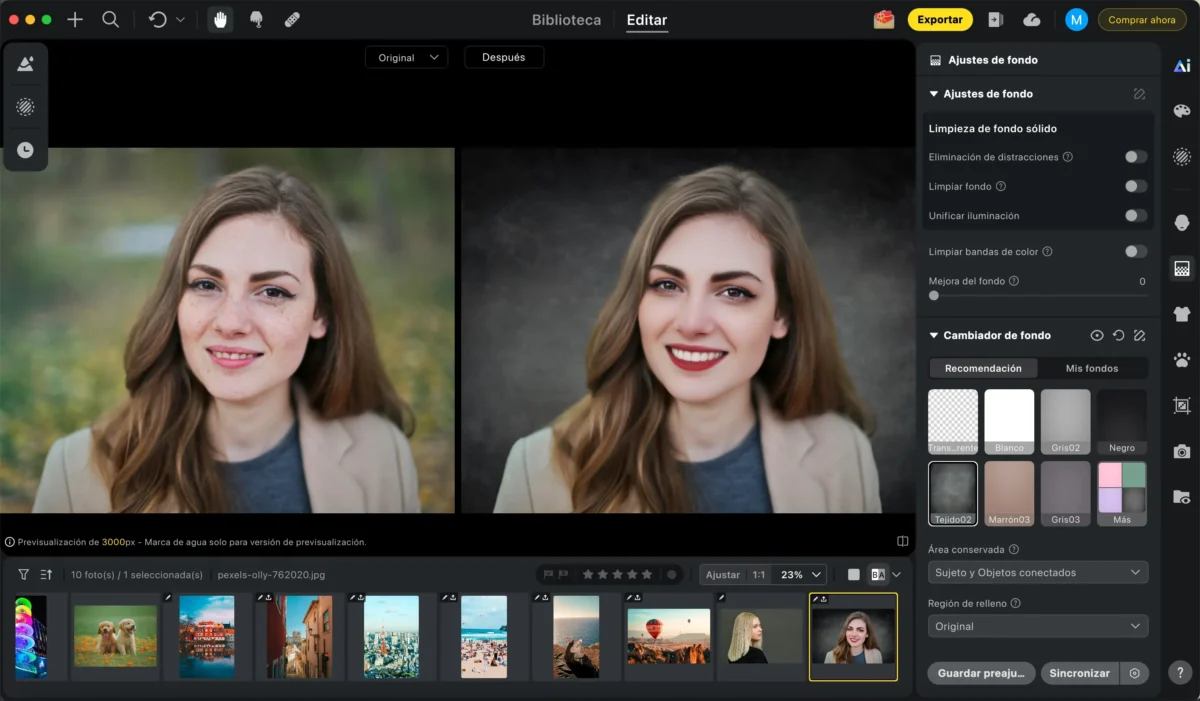Open the clothing t-shirt tool
This screenshot has height=701, width=1200.
click(1182, 314)
